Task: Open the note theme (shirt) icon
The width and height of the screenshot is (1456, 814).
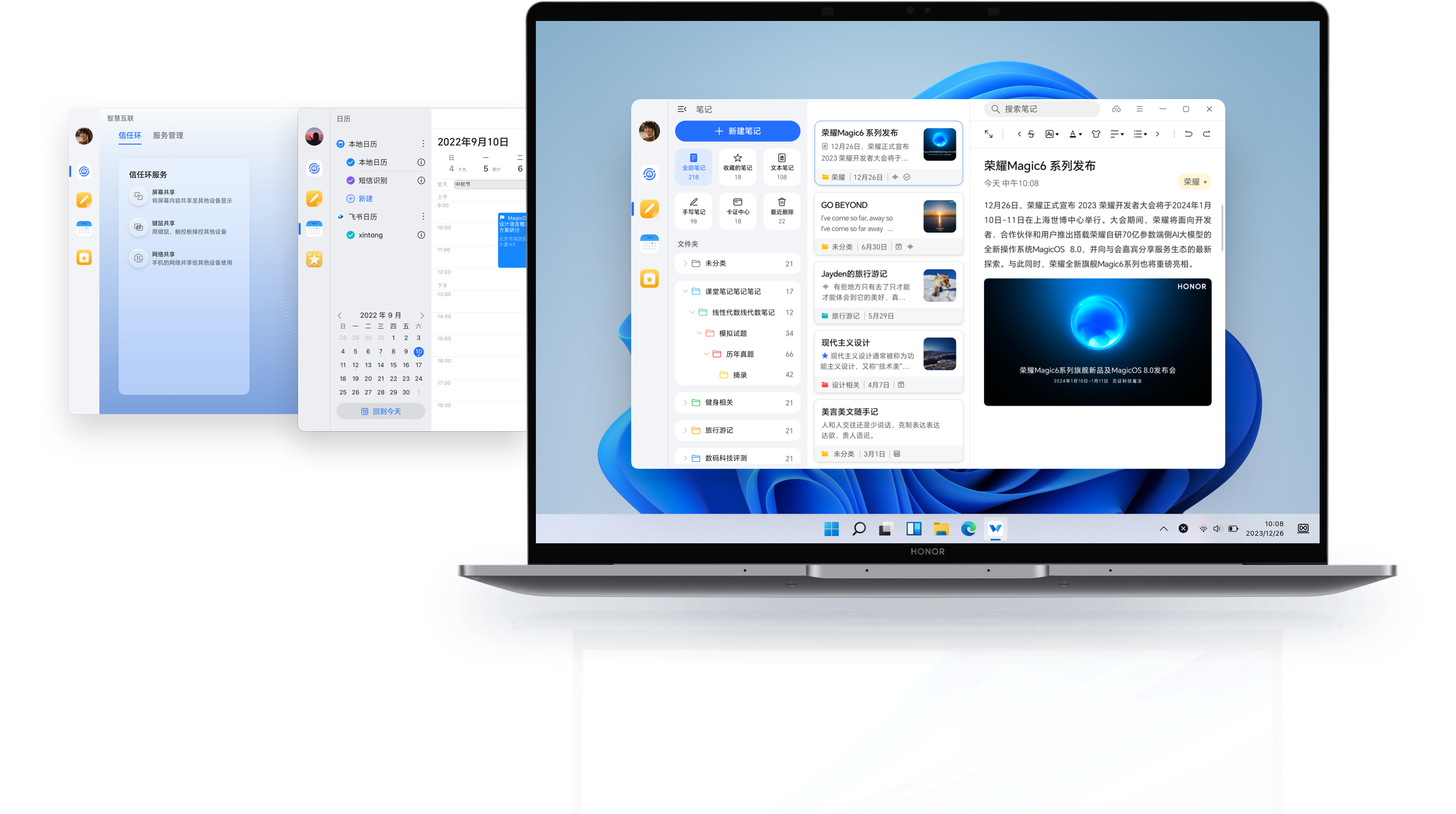Action: point(1096,134)
